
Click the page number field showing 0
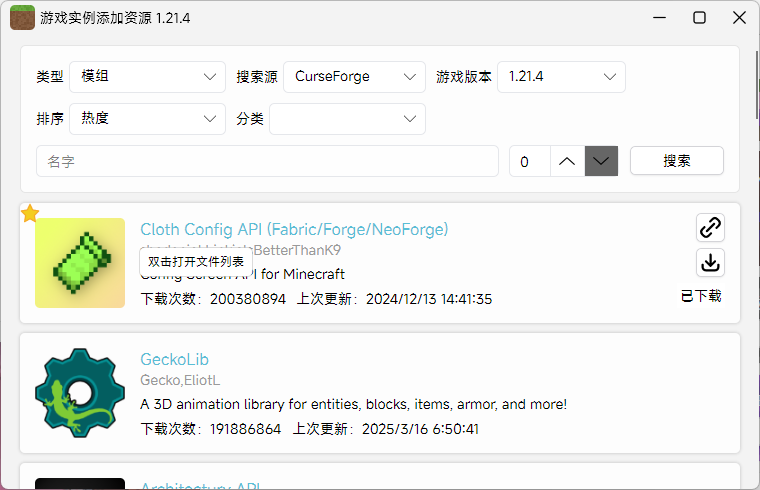pyautogui.click(x=530, y=161)
